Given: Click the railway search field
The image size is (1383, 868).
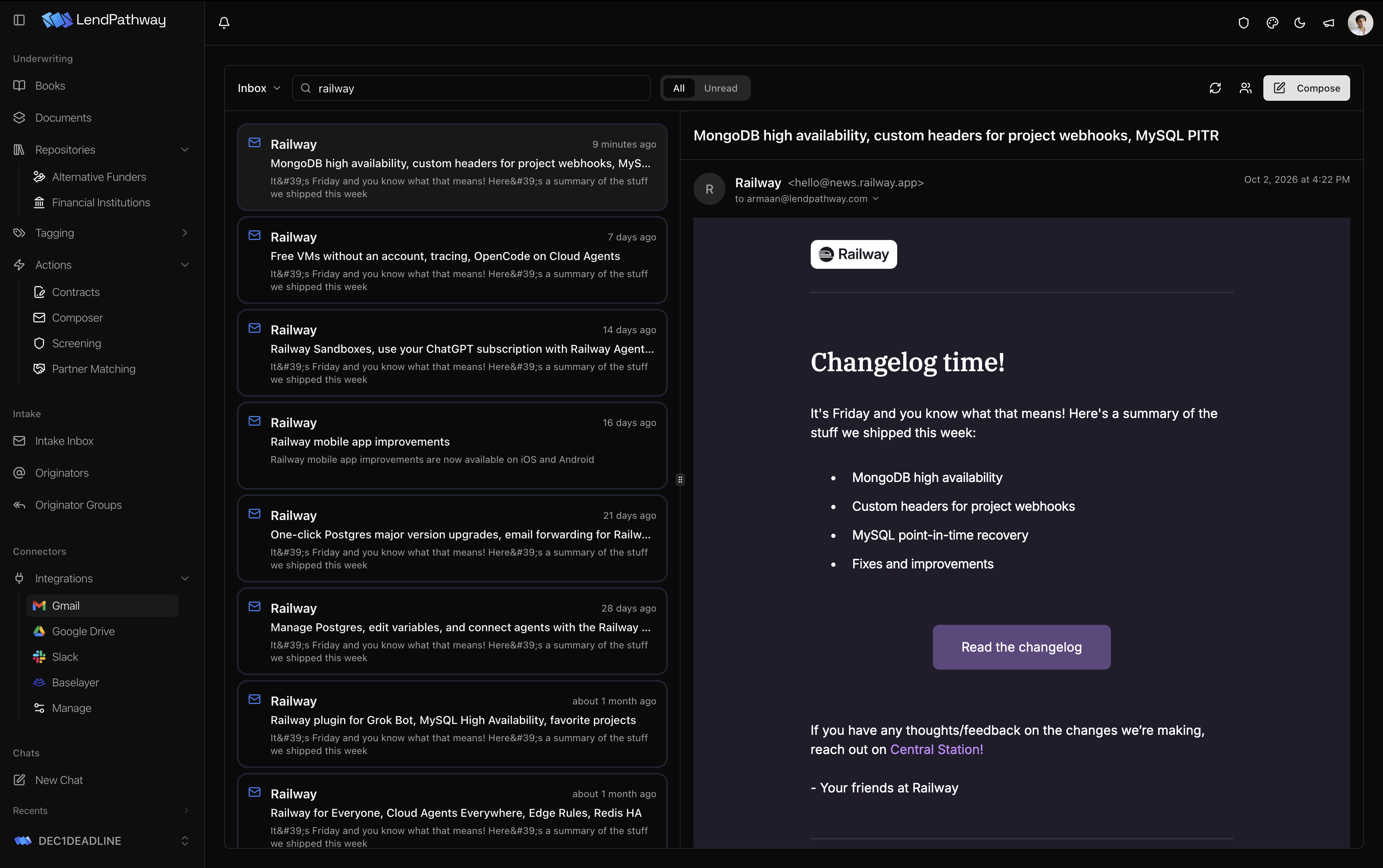Looking at the screenshot, I should (471, 88).
